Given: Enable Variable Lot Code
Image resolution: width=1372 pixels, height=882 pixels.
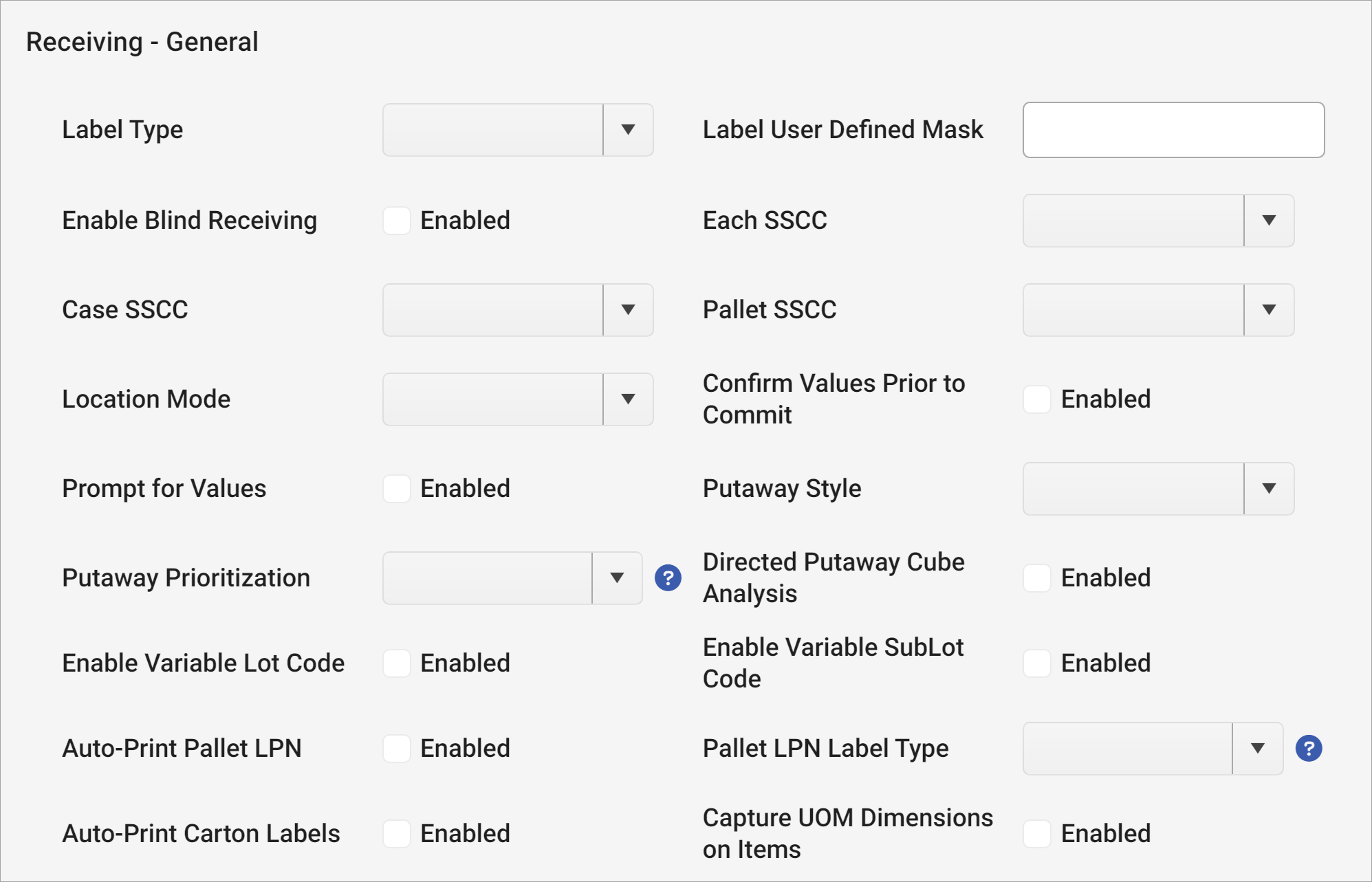Looking at the screenshot, I should (396, 663).
